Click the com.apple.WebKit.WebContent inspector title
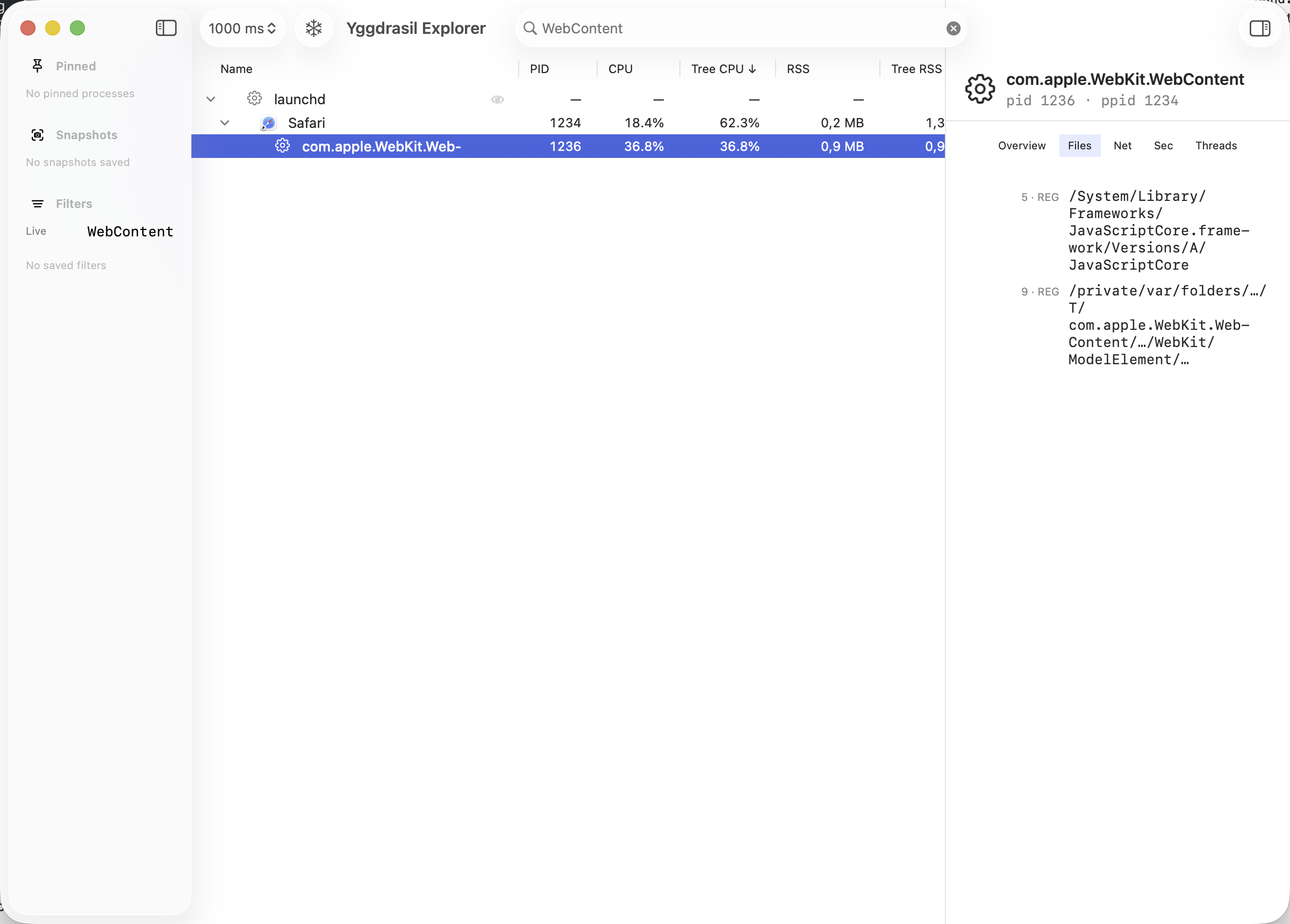Screen dimensions: 1290x924 coord(1125,79)
